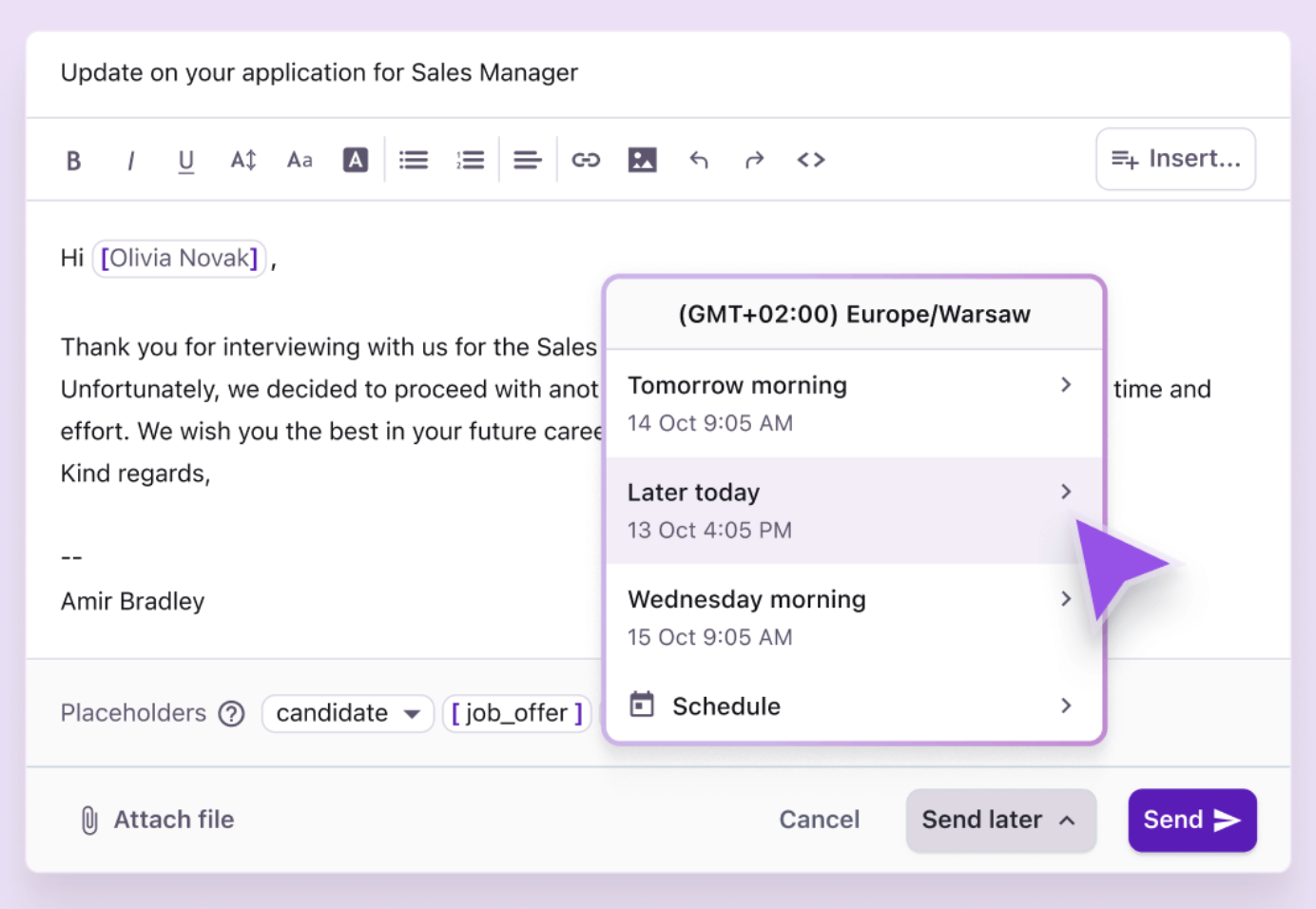Click the Amir Bradley signature text

[133, 602]
